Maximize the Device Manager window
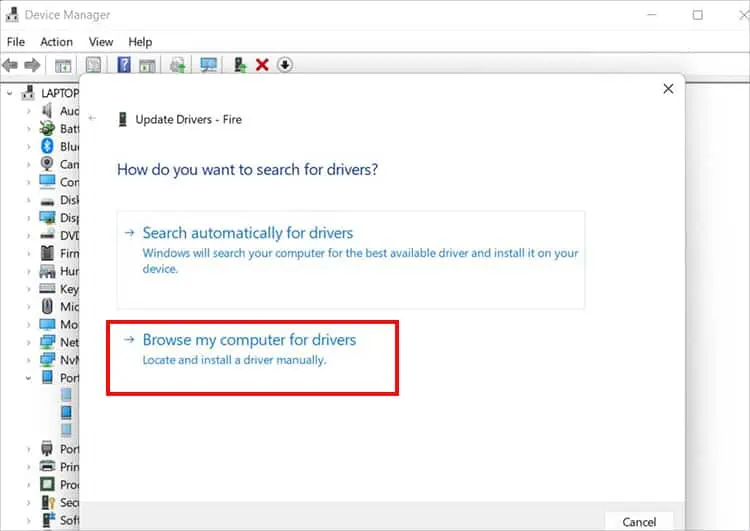This screenshot has height=531, width=750. coord(698,15)
